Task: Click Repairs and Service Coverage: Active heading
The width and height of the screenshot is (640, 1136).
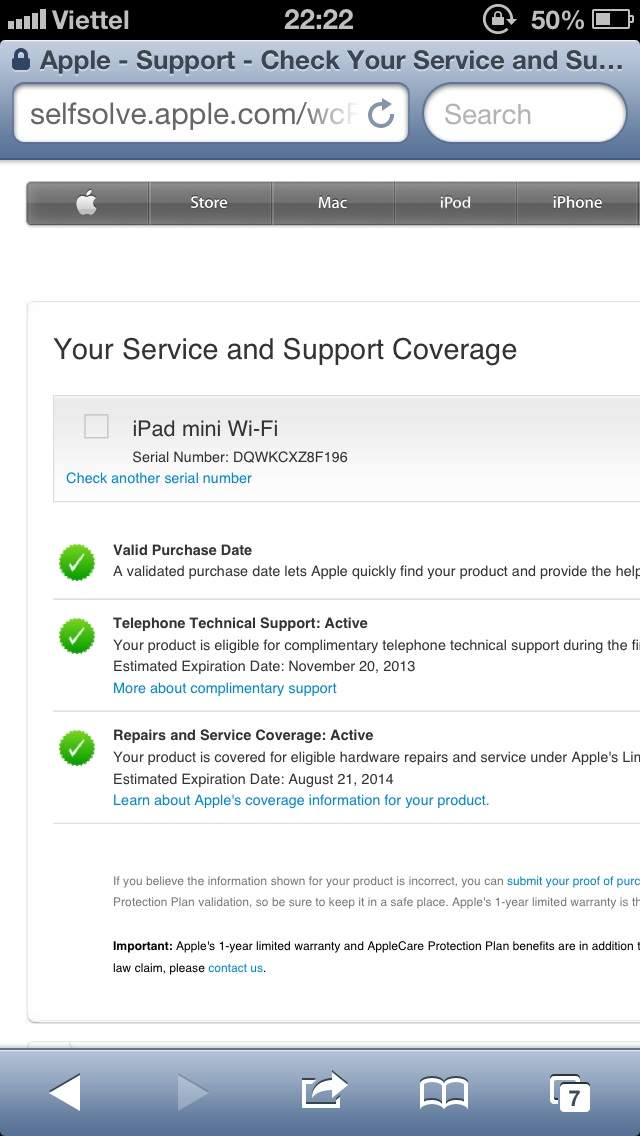Action: 243,735
